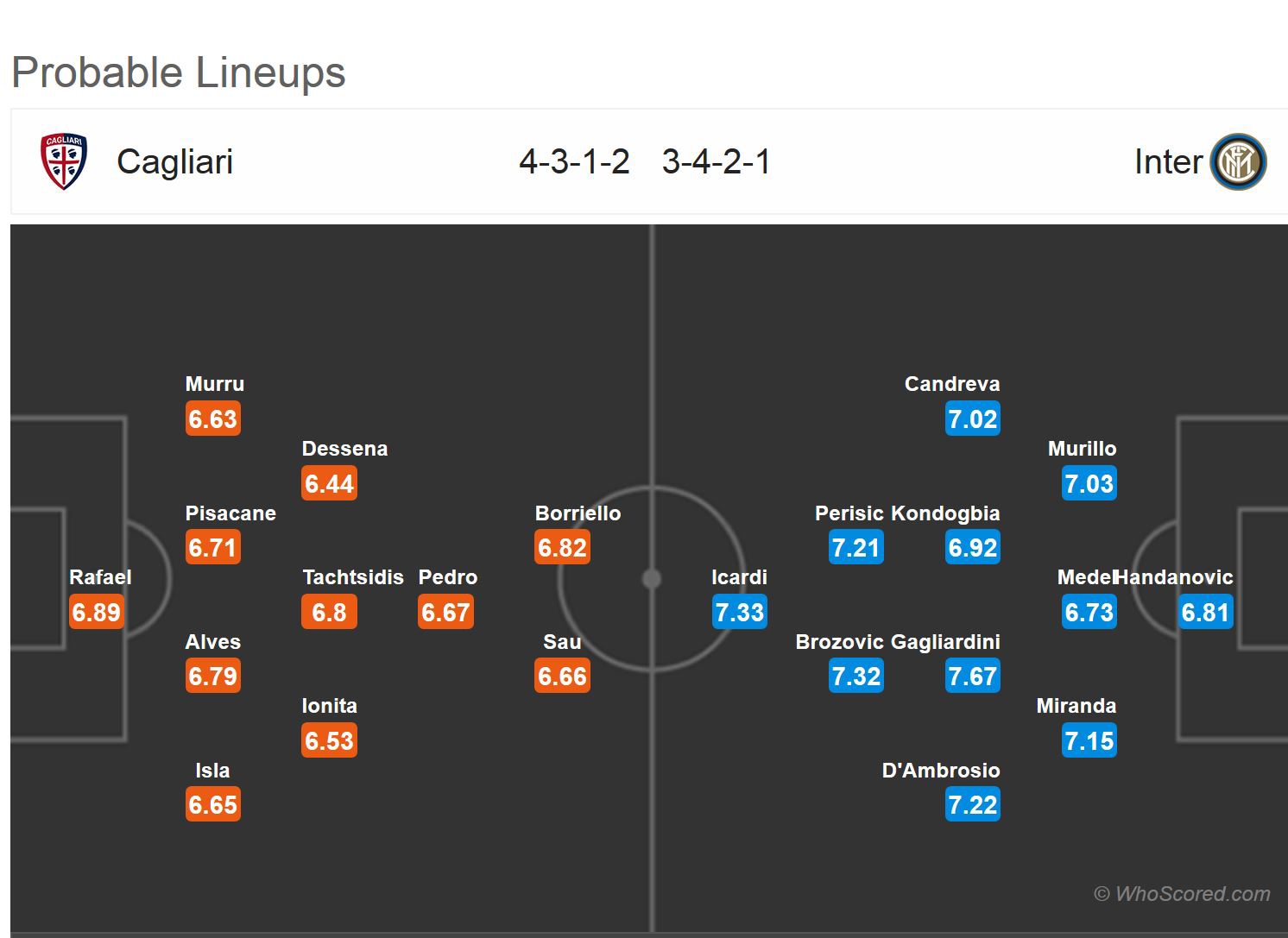Click the Inter club crest icon

pyautogui.click(x=1238, y=161)
